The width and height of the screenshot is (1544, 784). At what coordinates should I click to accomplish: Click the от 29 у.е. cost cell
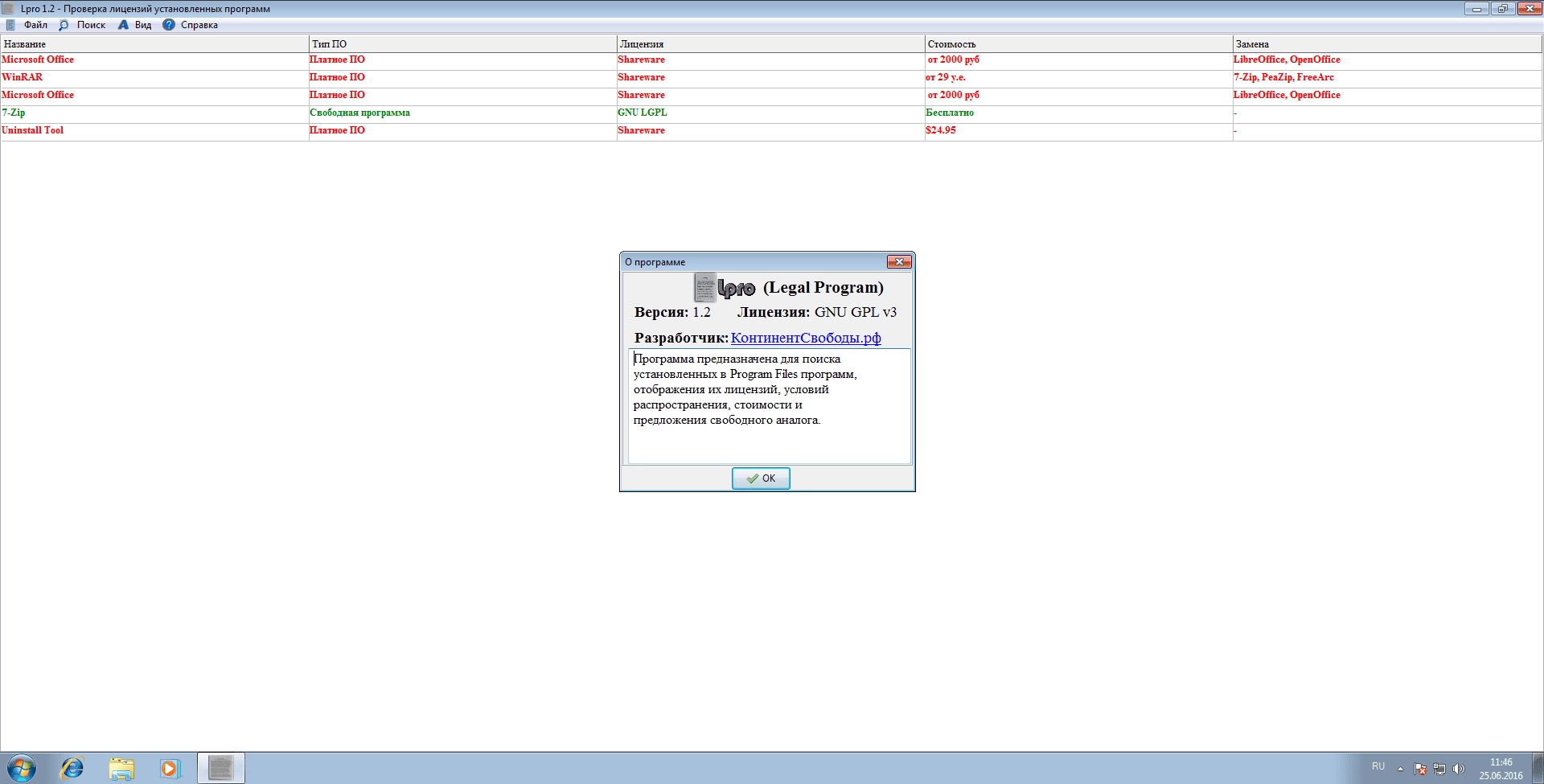(946, 77)
